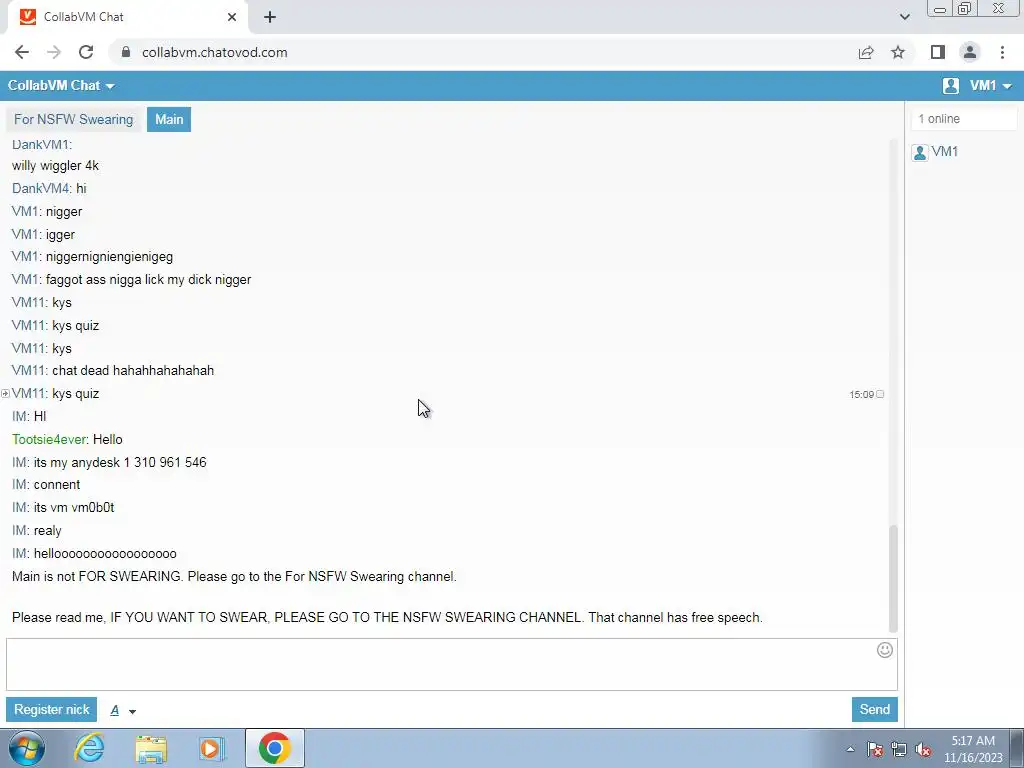The image size is (1024, 768).
Task: Click message 'its my anydesk 1 310 961 546'
Action: click(x=120, y=462)
